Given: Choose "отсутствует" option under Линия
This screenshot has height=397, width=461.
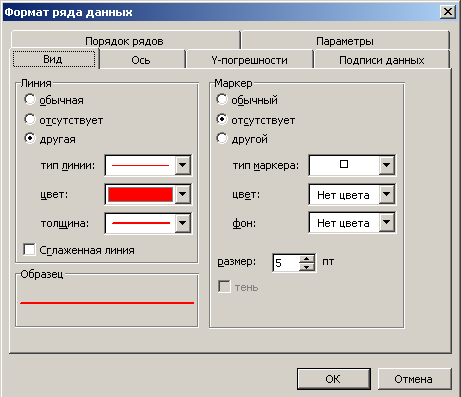Looking at the screenshot, I should [x=30, y=119].
